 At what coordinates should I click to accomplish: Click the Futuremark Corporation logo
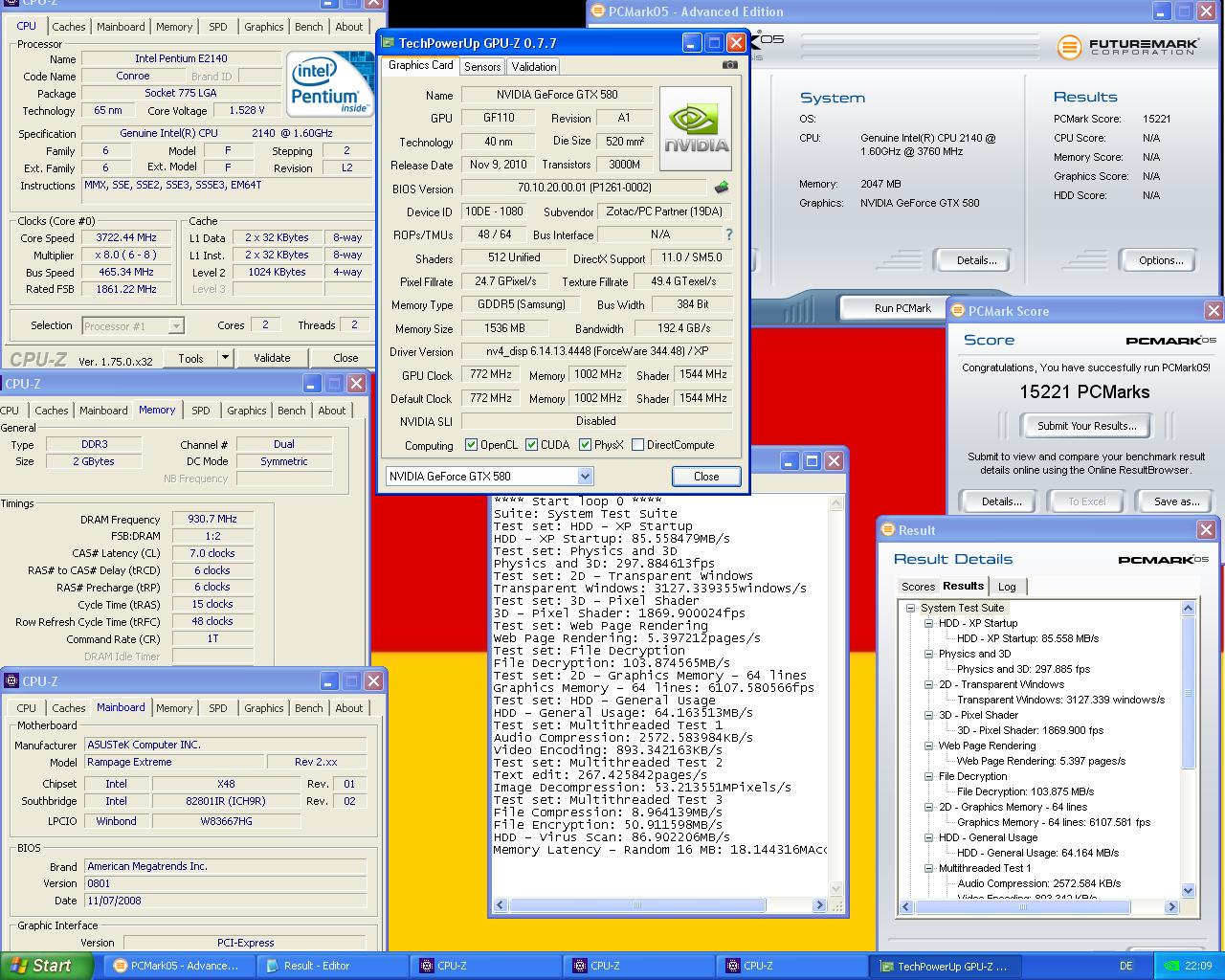[x=1127, y=47]
